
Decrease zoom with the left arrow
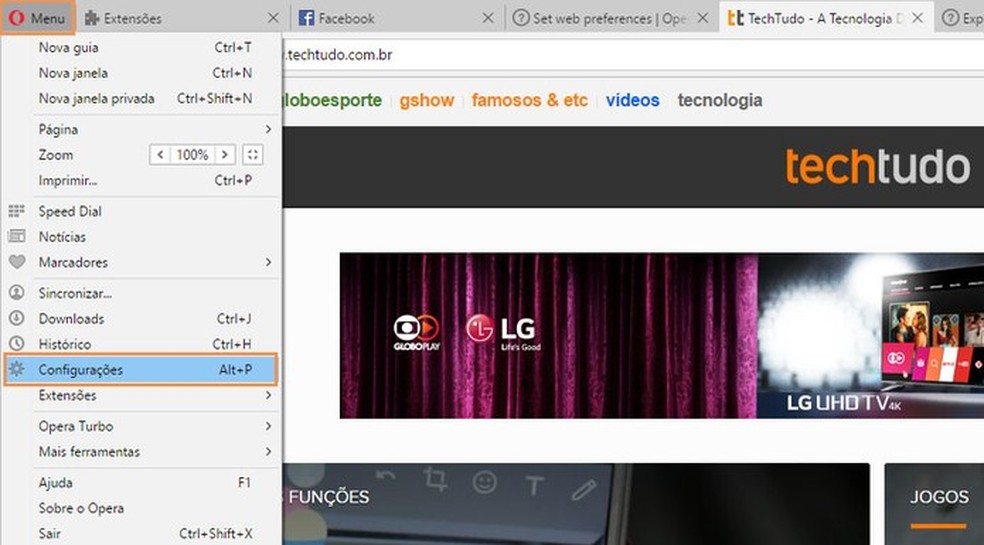point(160,154)
